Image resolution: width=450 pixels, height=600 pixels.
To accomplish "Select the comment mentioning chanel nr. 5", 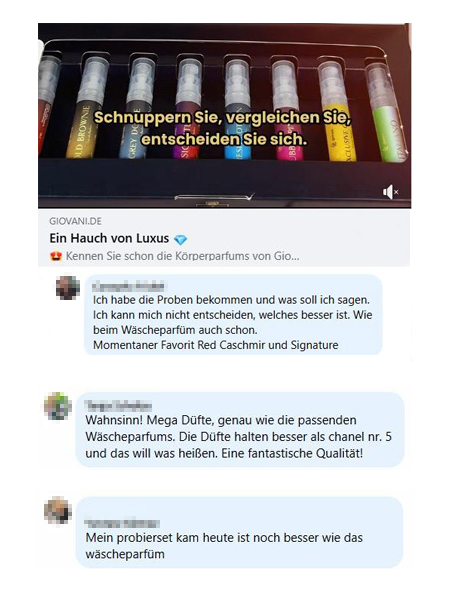I will click(x=240, y=430).
